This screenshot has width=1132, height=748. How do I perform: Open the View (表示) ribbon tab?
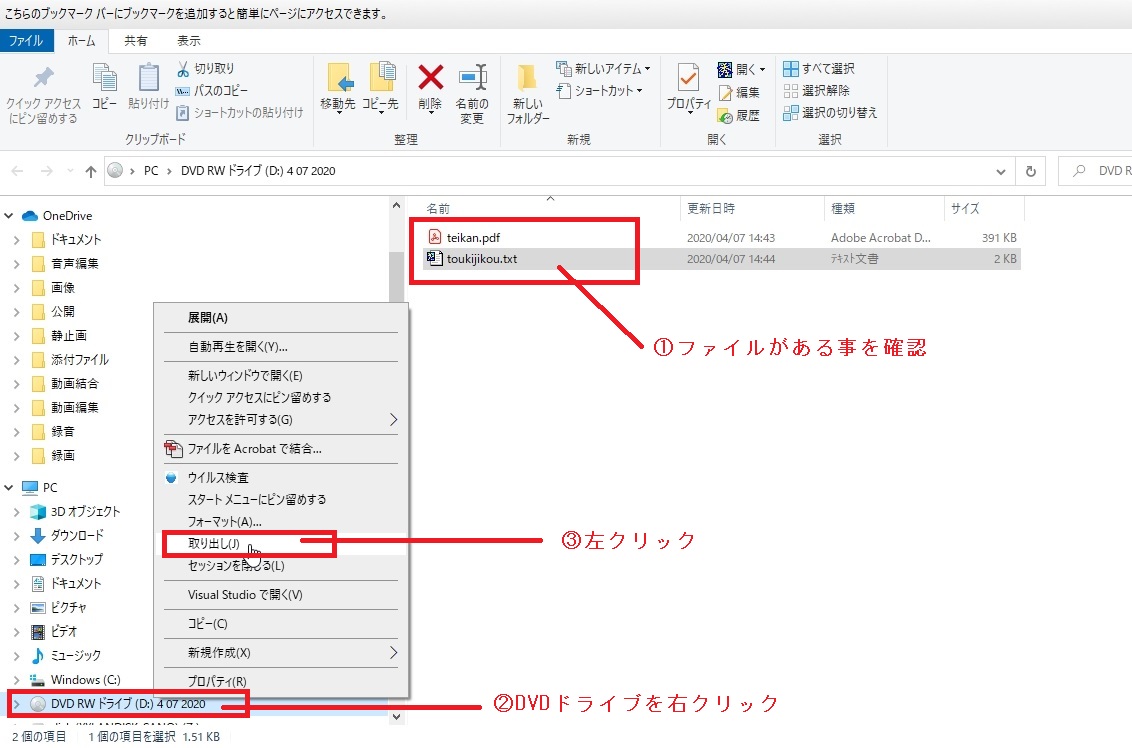(189, 41)
